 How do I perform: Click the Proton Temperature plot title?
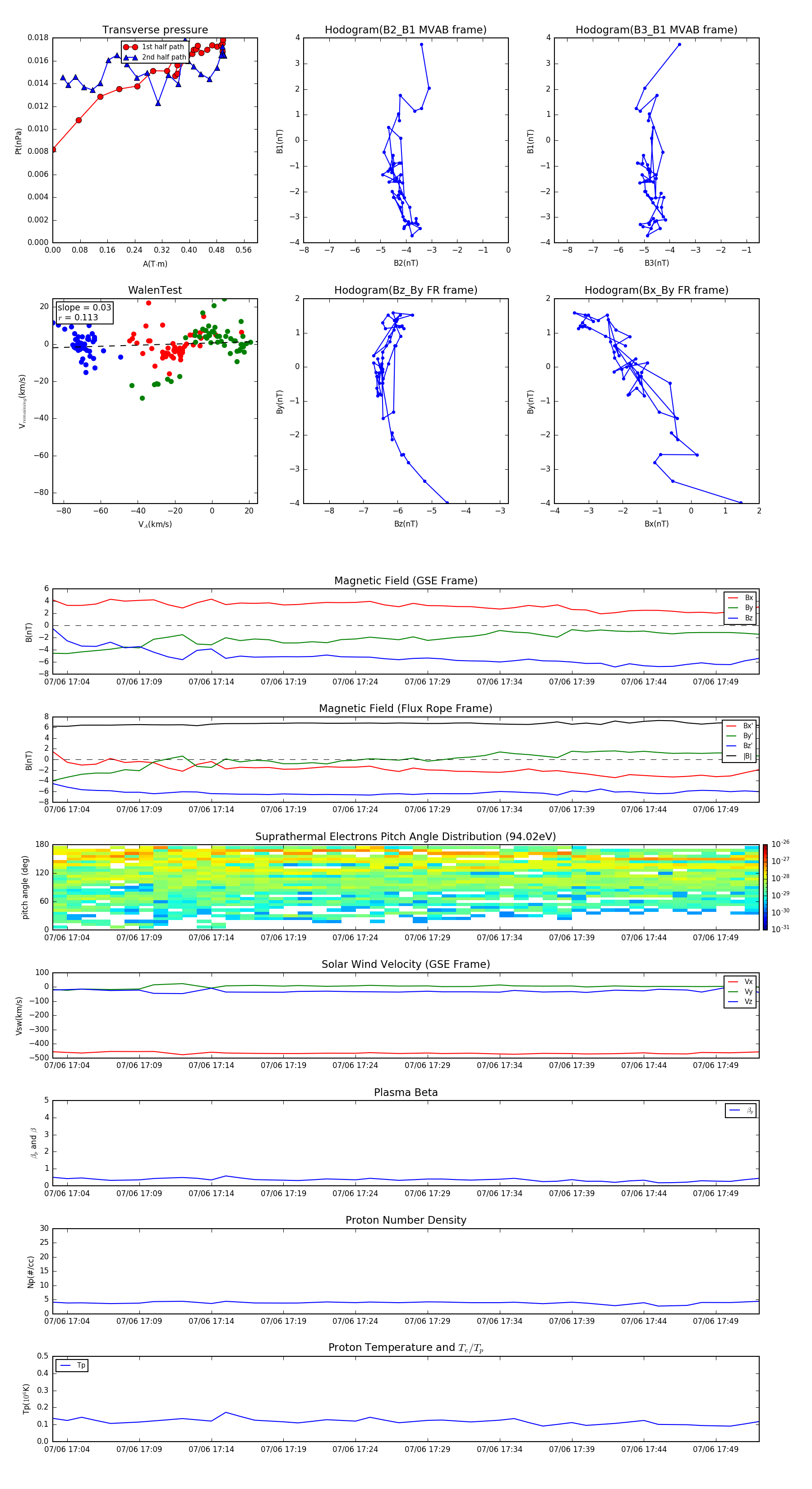point(406,1347)
